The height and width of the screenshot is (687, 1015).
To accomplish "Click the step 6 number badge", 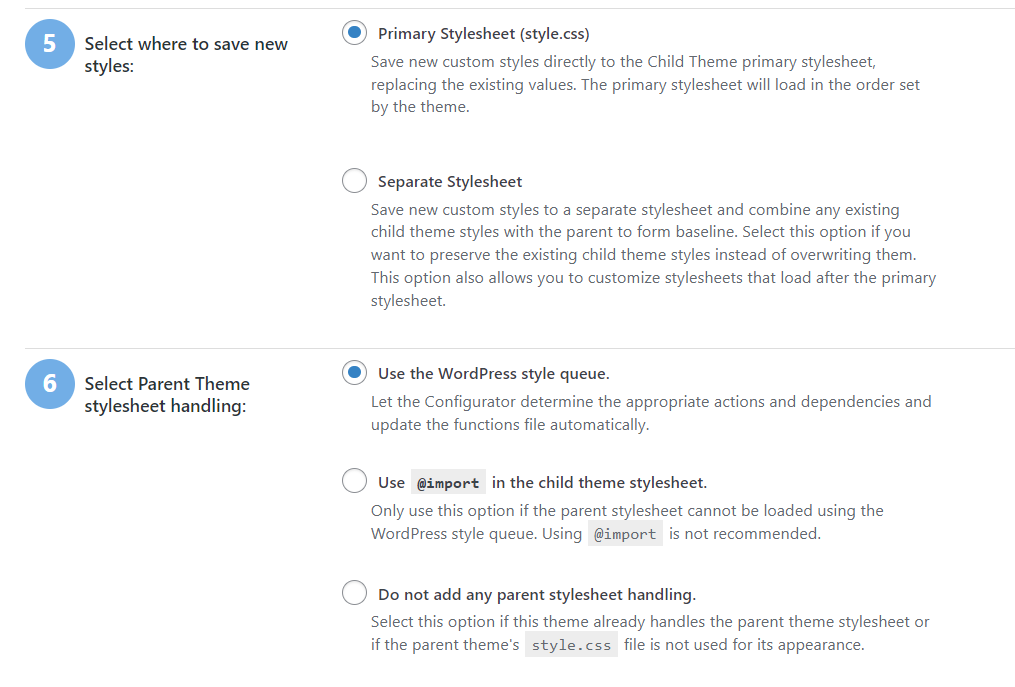I will point(50,384).
